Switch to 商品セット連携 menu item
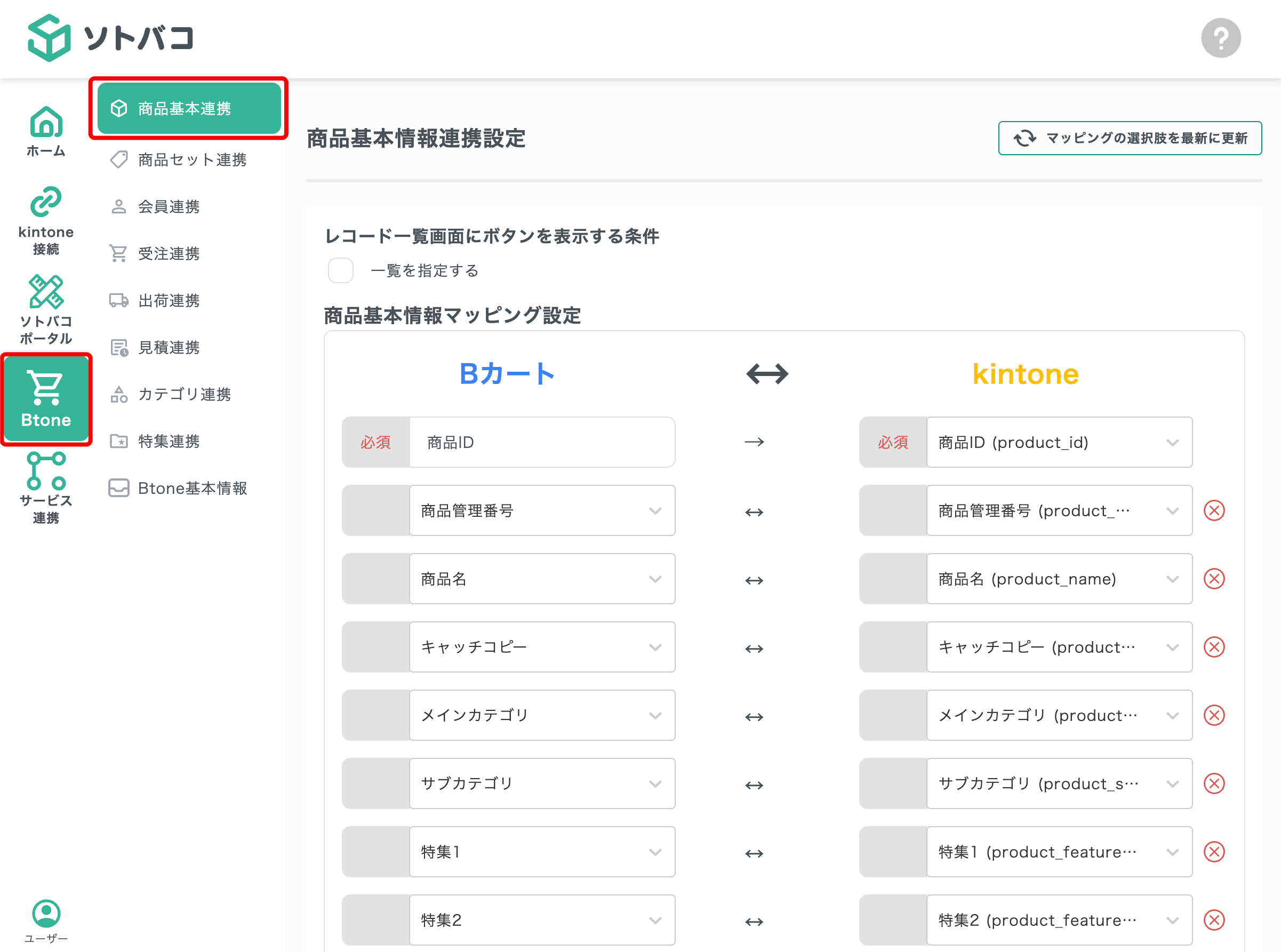This screenshot has height=952, width=1281. [191, 160]
